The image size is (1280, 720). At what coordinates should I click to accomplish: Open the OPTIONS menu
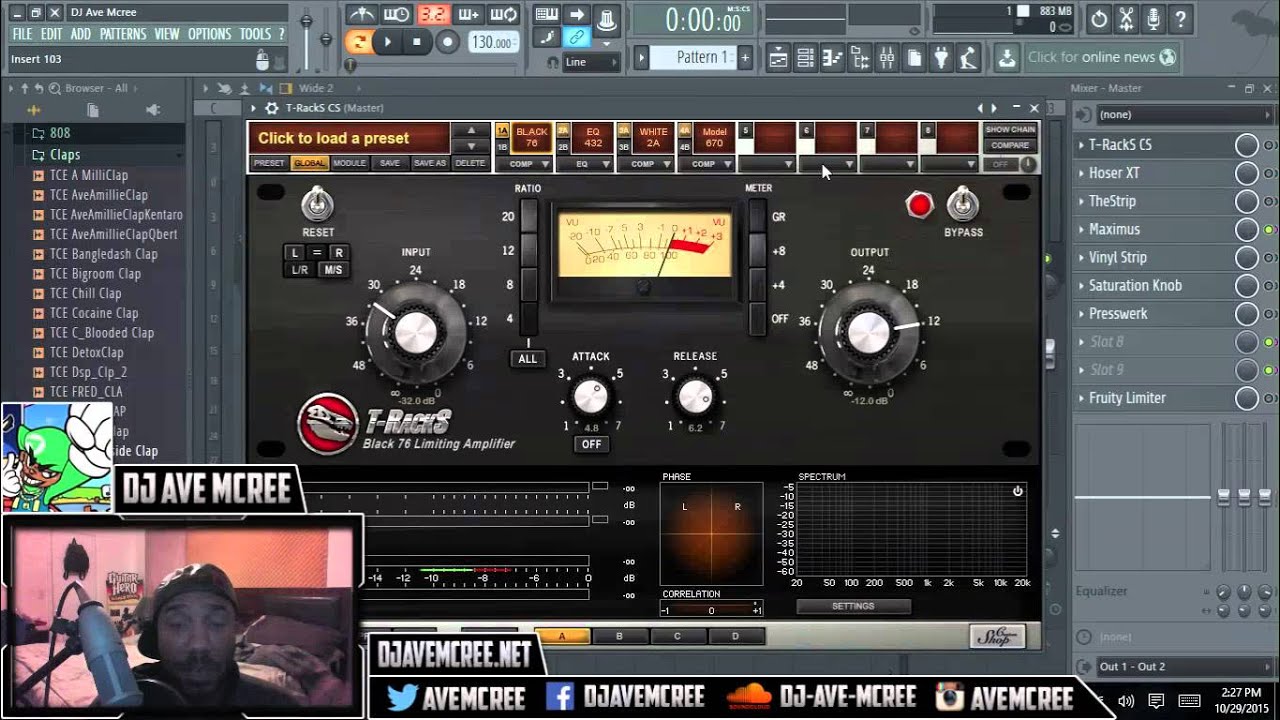click(x=210, y=34)
